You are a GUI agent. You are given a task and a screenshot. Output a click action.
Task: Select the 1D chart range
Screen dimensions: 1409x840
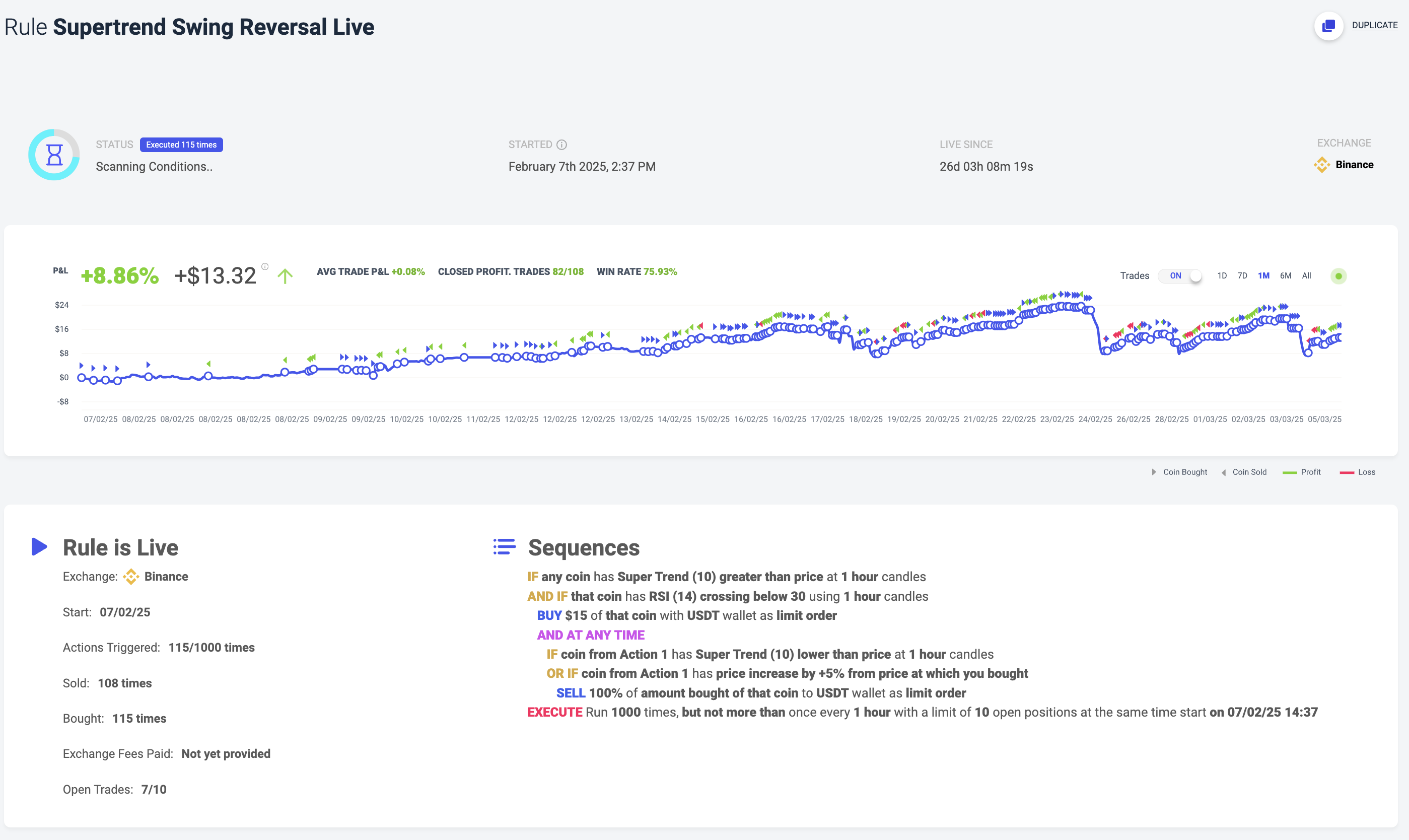coord(1222,275)
